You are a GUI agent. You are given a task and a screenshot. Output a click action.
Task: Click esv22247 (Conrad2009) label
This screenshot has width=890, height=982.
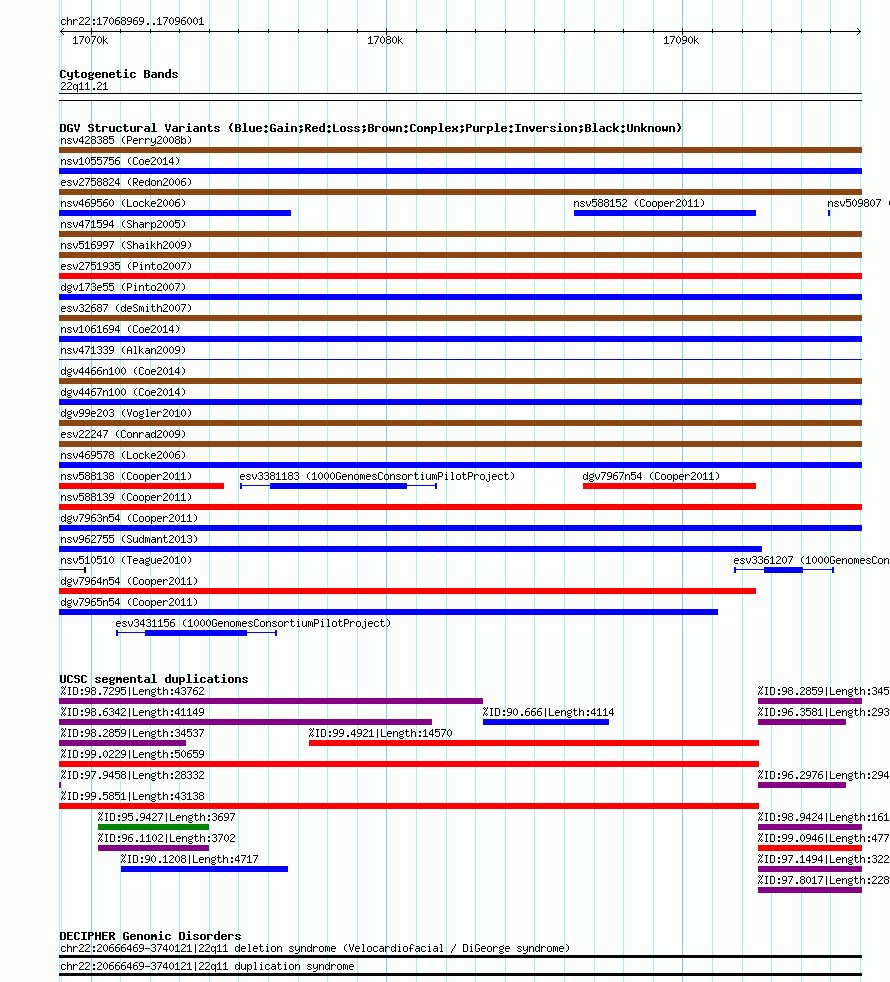pos(123,434)
